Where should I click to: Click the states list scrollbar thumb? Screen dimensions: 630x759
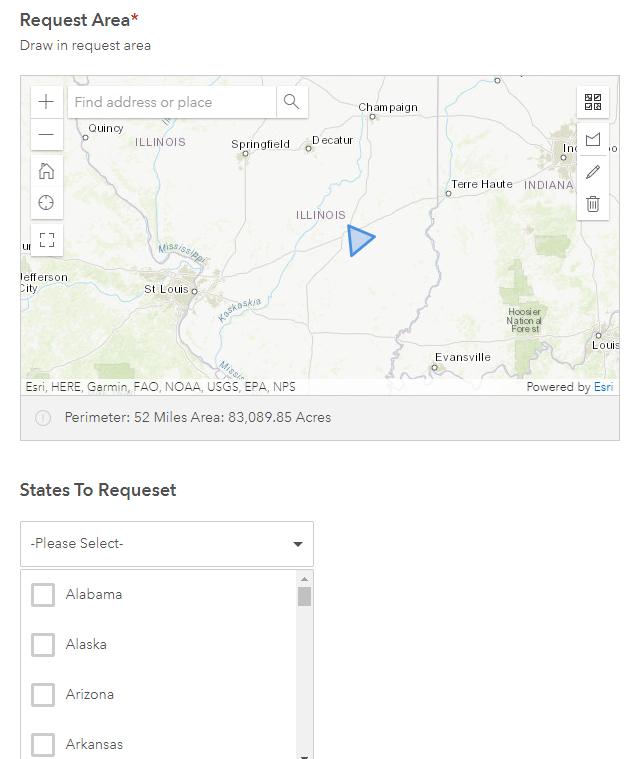[x=304, y=597]
